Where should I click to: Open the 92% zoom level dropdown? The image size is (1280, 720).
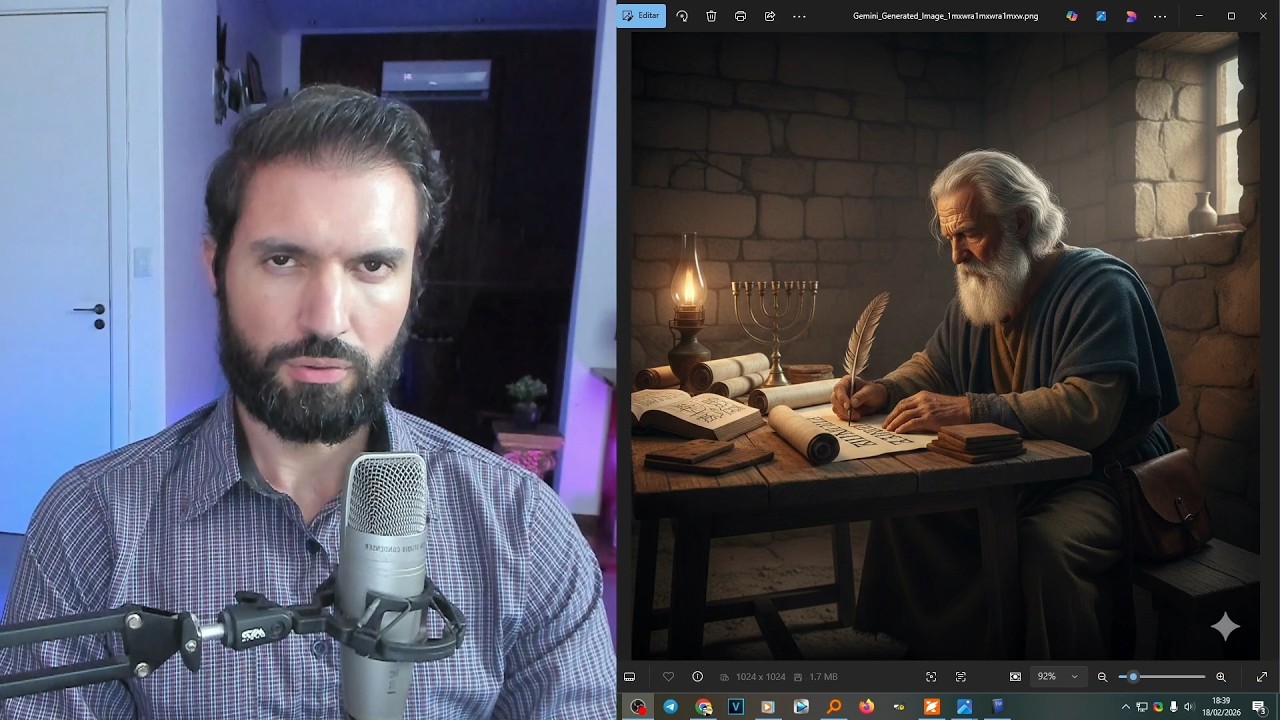coord(1057,677)
